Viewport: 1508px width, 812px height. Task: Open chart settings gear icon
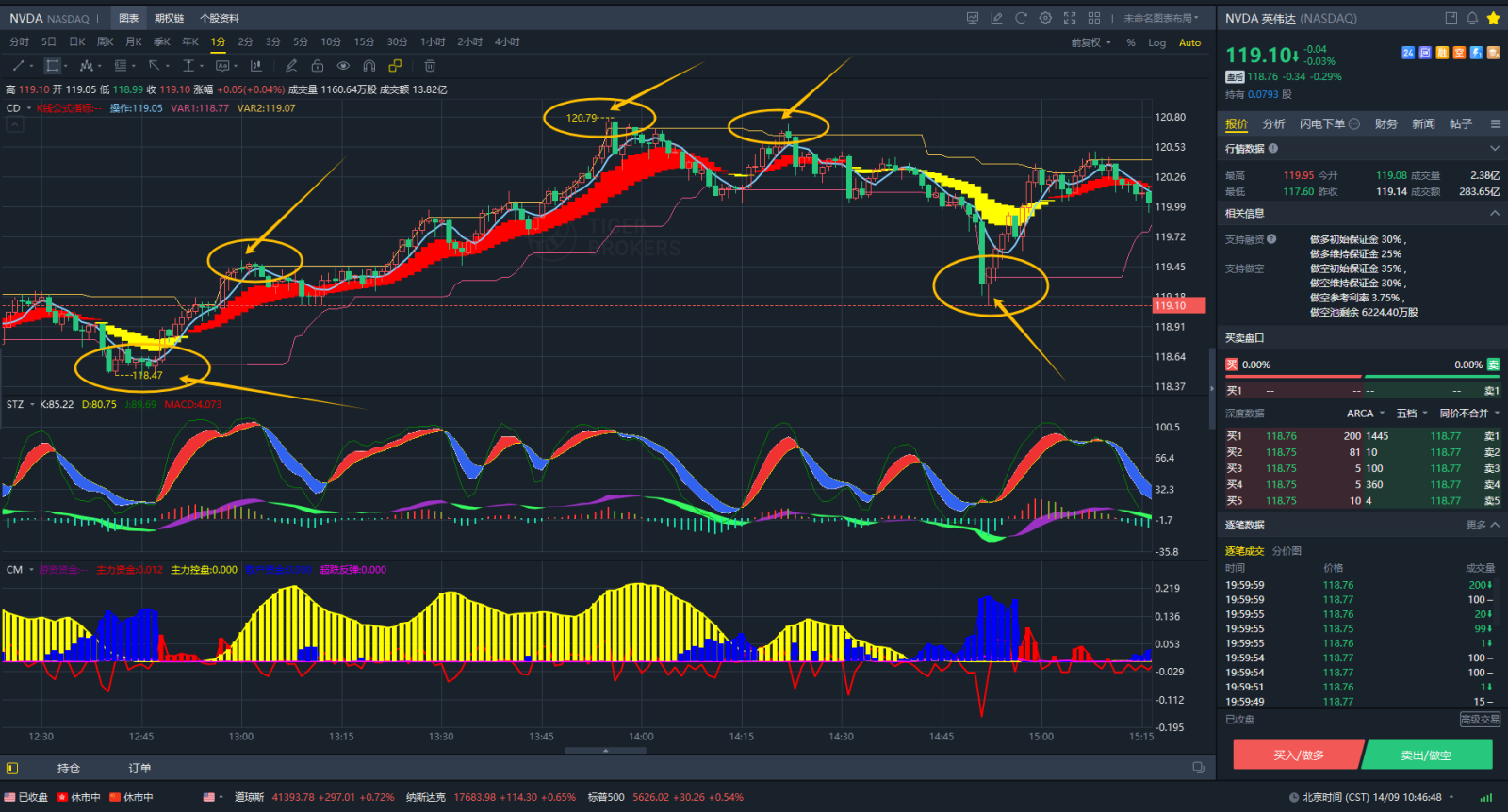click(x=1045, y=18)
